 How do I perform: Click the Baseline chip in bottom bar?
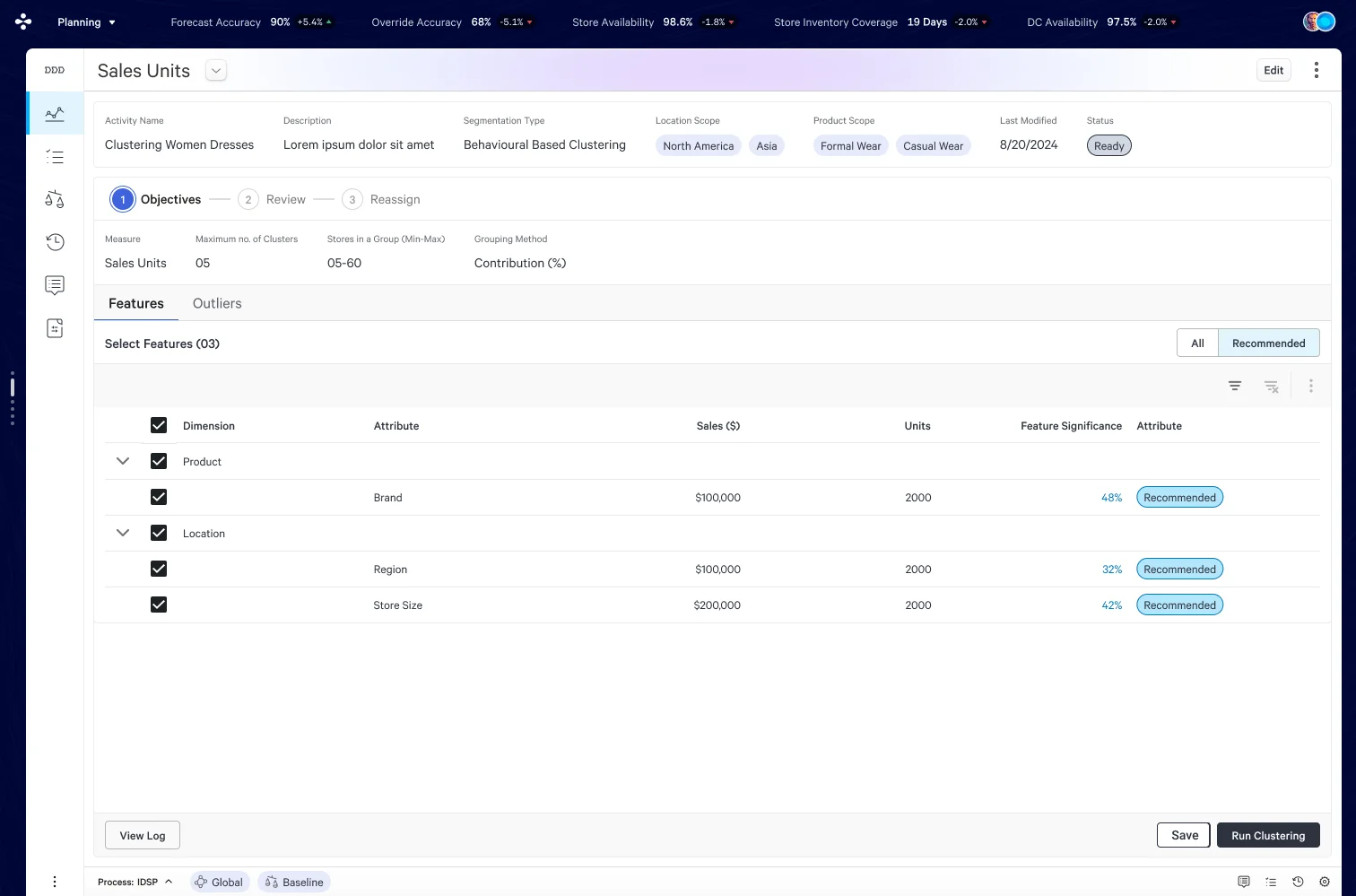294,882
